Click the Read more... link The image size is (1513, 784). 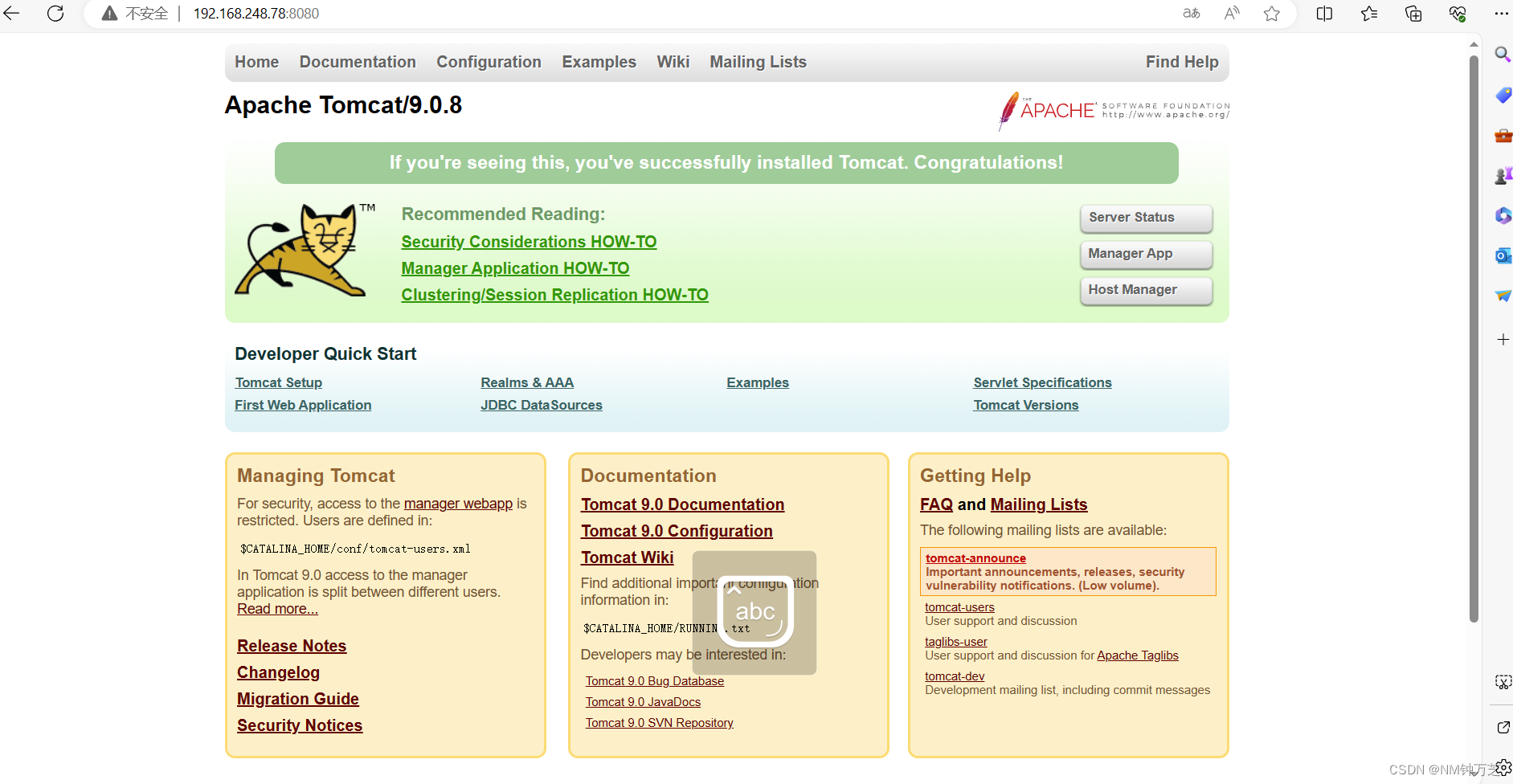point(277,609)
